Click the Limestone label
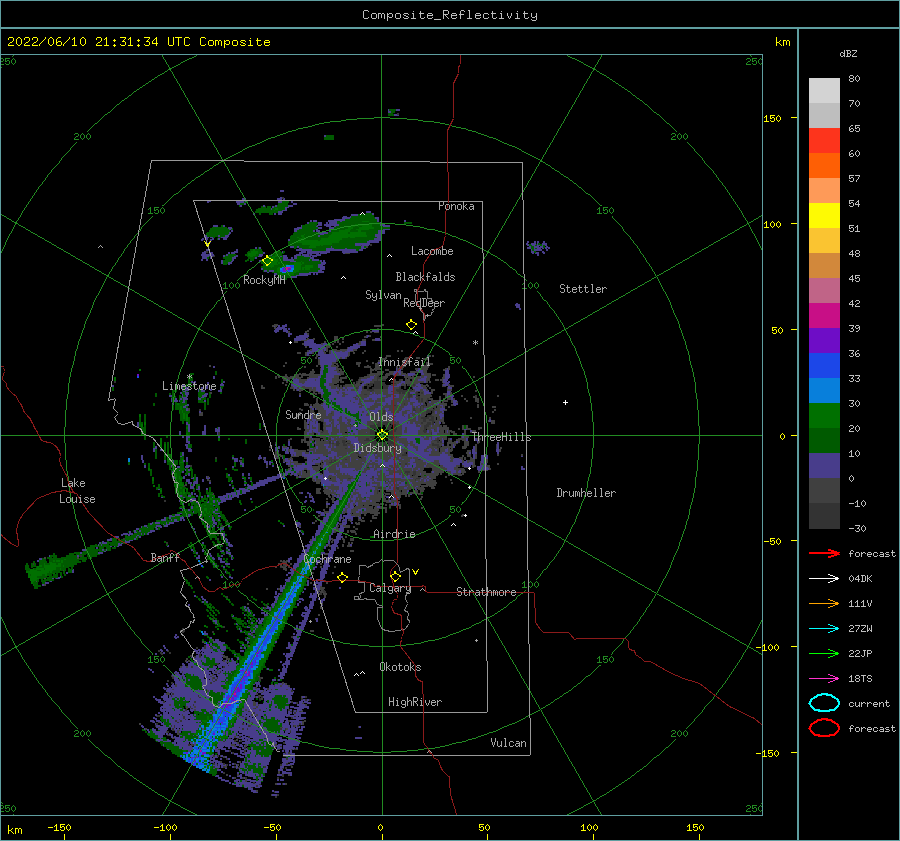The height and width of the screenshot is (841, 900). (x=189, y=386)
